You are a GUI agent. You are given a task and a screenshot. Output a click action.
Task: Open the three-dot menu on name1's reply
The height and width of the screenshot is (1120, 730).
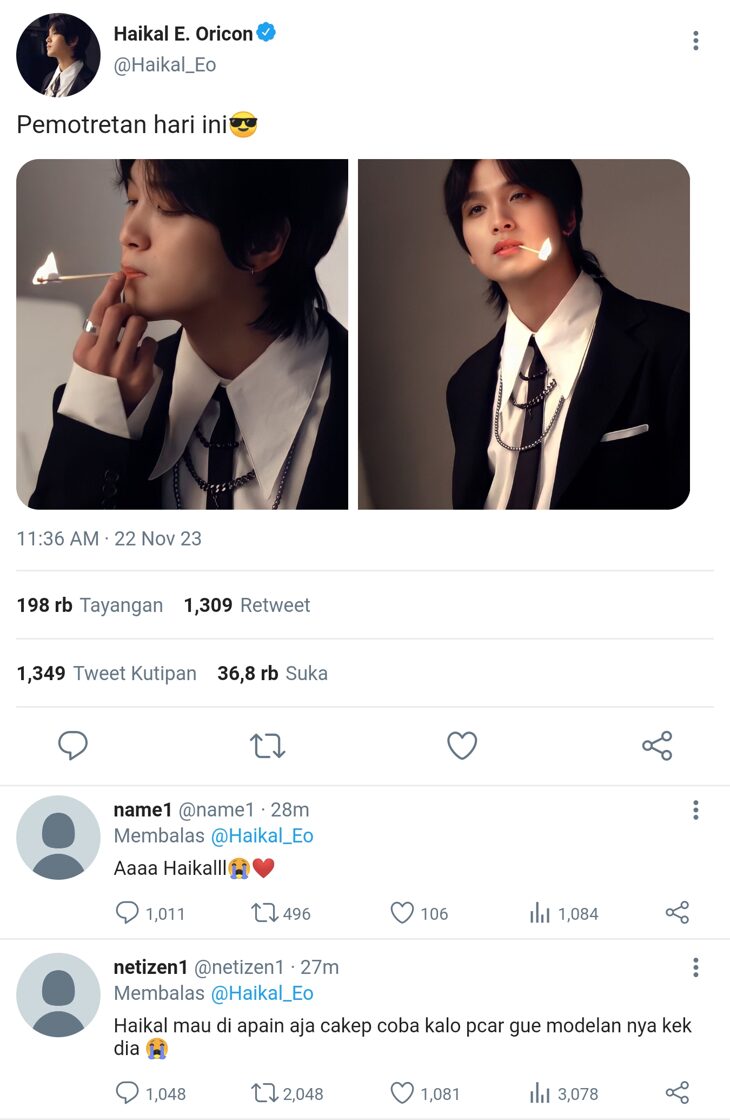695,810
